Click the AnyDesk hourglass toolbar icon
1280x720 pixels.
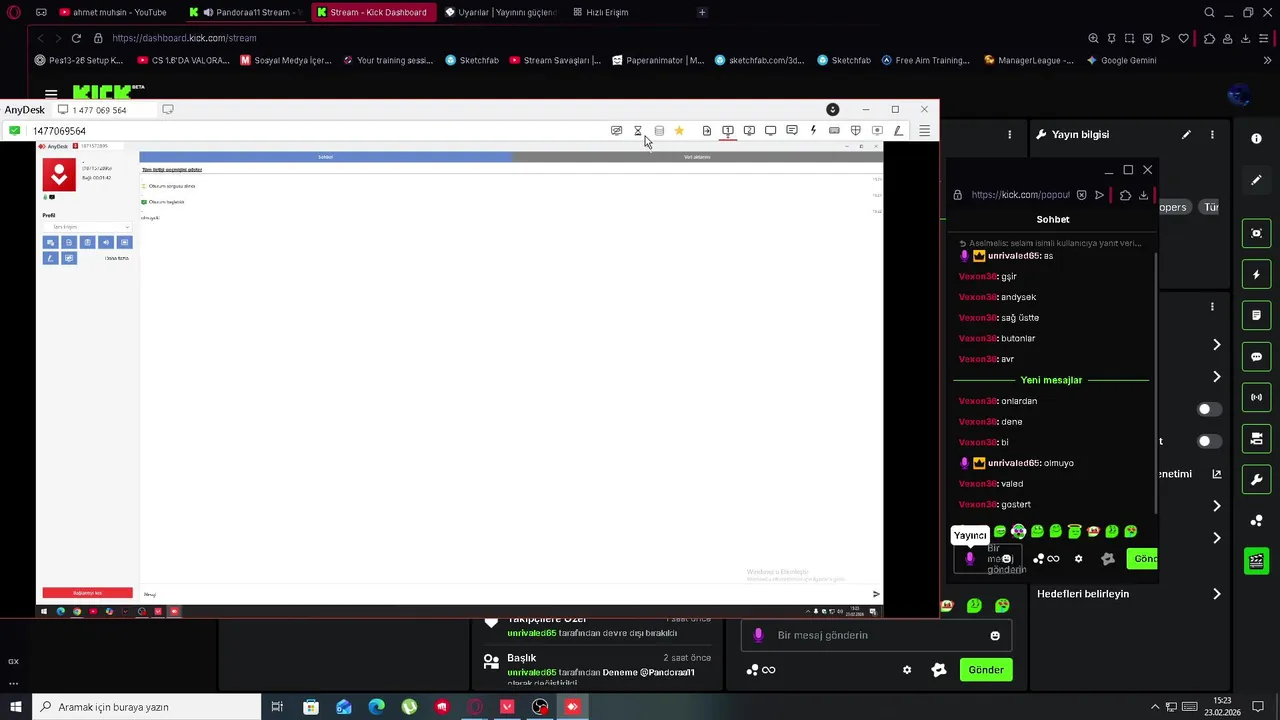tap(638, 131)
